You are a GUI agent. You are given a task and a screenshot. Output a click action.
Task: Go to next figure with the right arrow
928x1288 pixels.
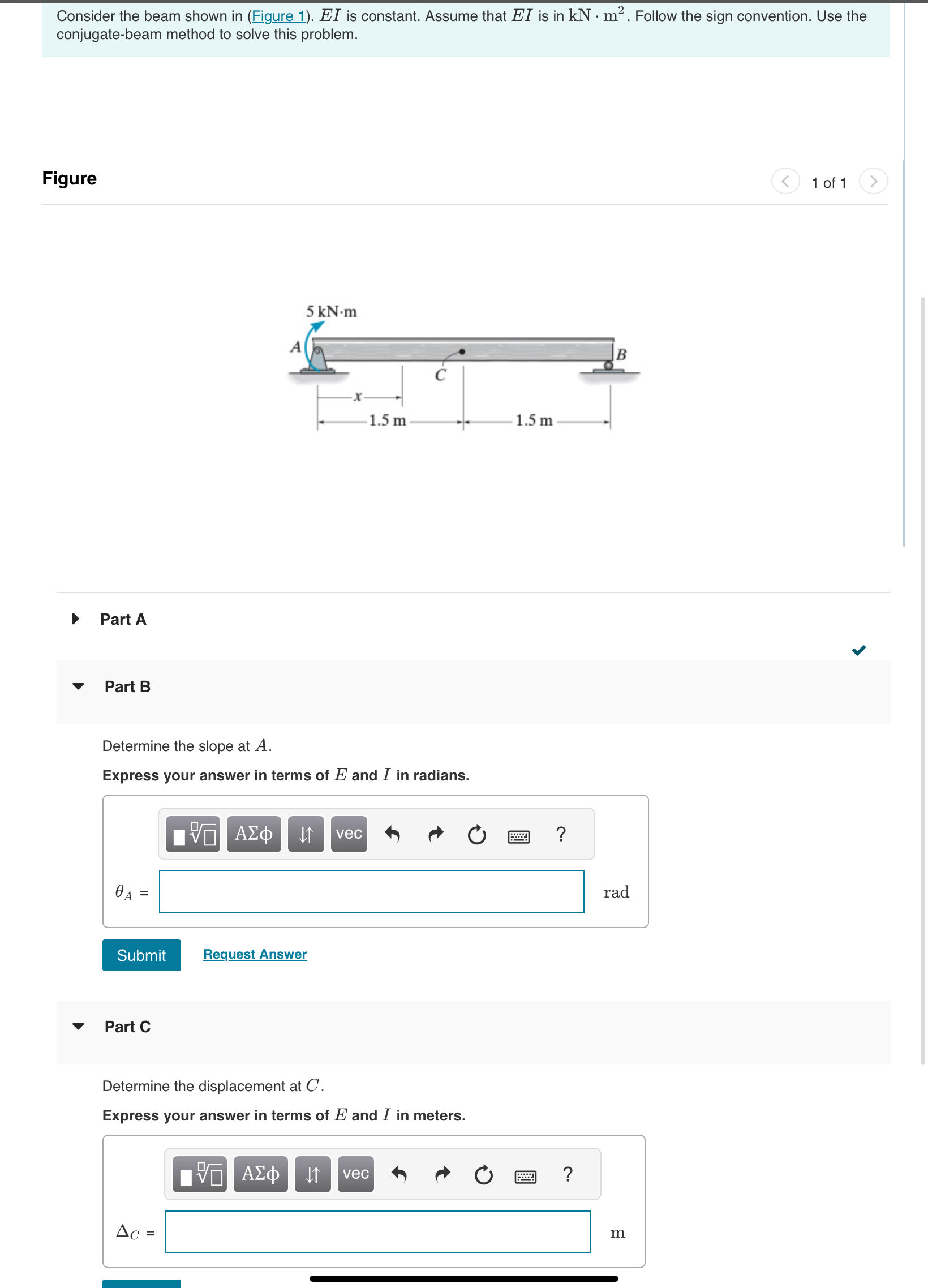click(x=874, y=182)
